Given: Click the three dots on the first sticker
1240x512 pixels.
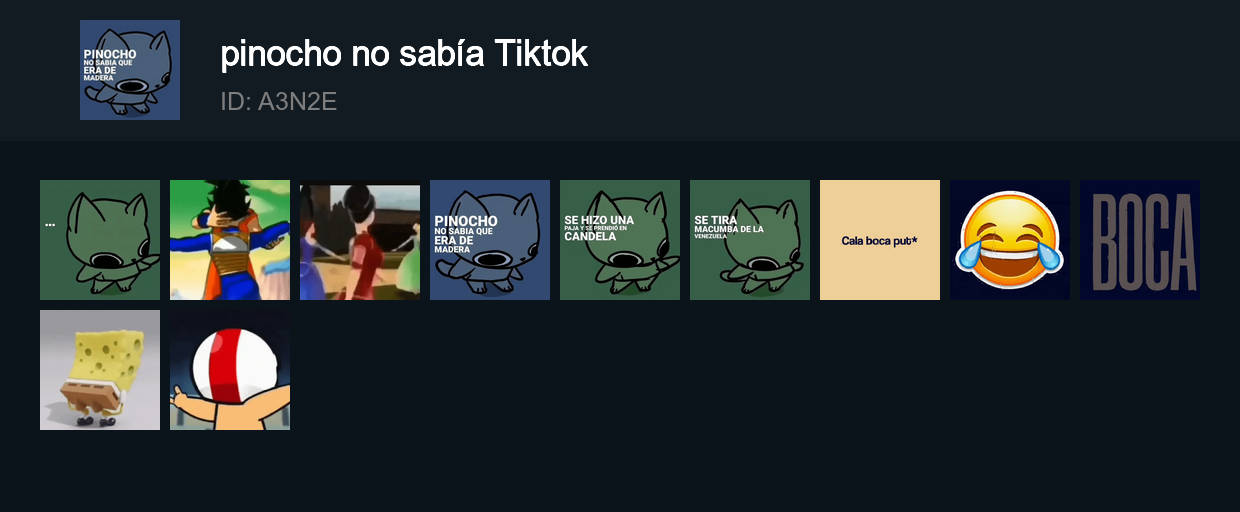Looking at the screenshot, I should [50, 226].
